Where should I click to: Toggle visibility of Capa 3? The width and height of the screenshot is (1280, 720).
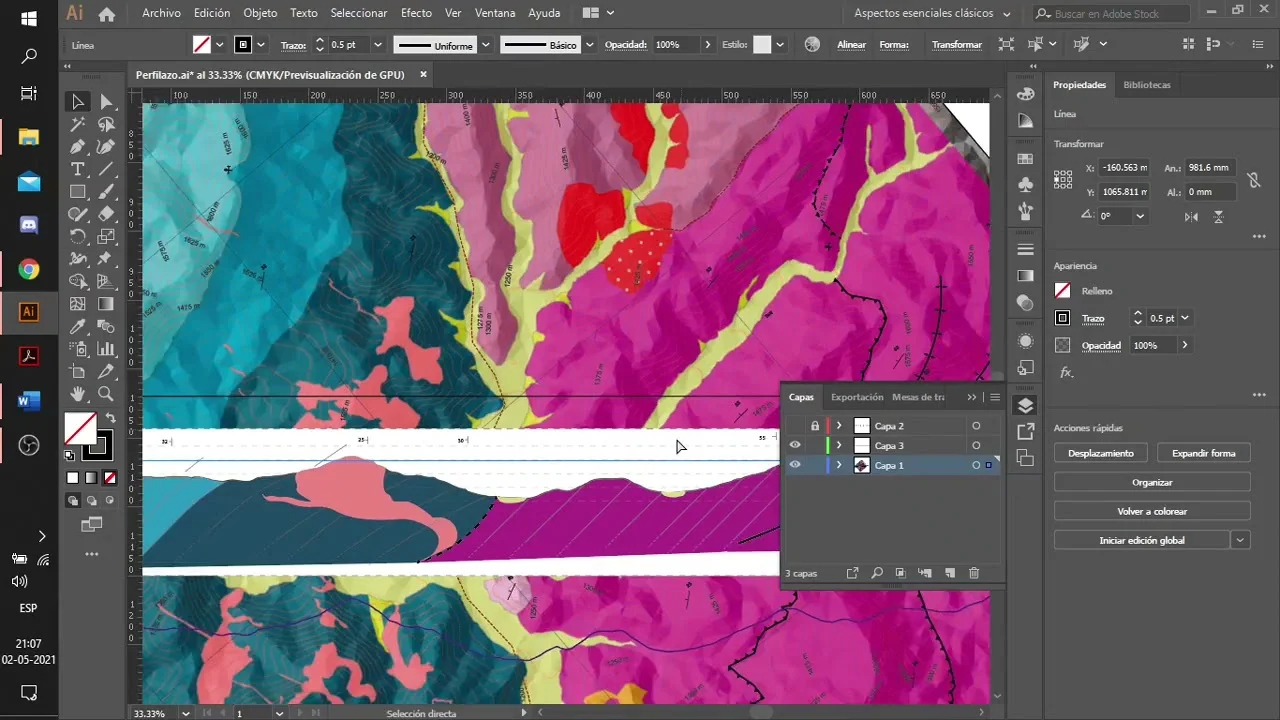795,446
